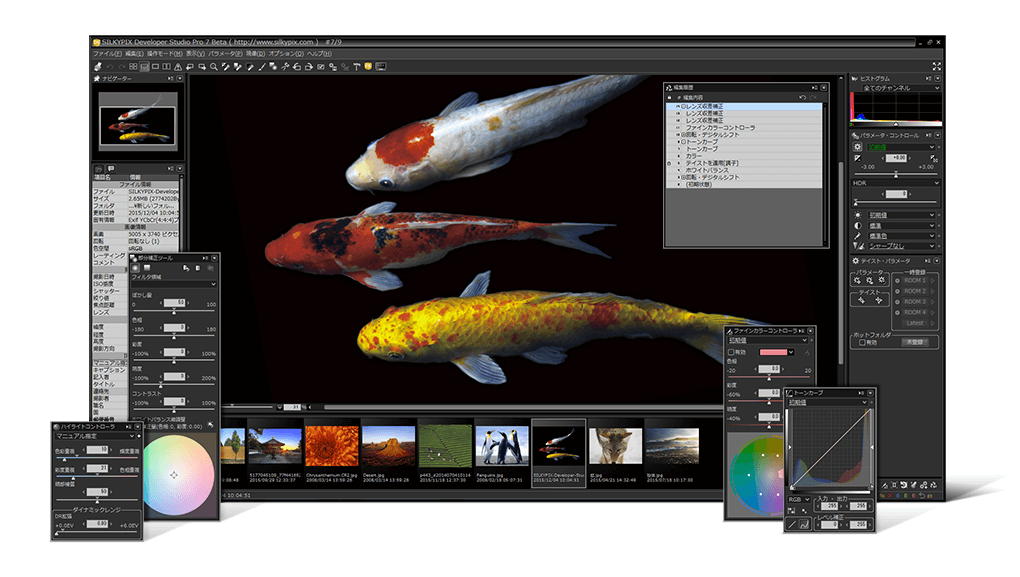1020x577 pixels.
Task: Click the undo arrow in the 編集履歴 panel
Action: pyautogui.click(x=802, y=97)
